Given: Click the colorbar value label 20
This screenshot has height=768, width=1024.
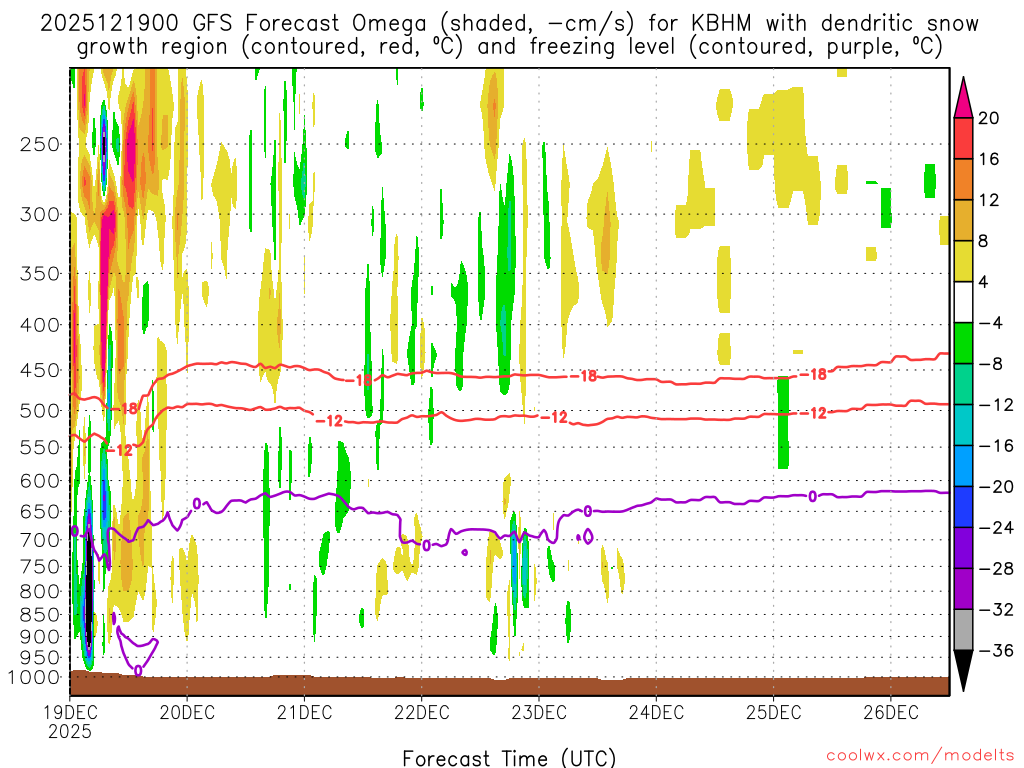Looking at the screenshot, I should point(989,118).
